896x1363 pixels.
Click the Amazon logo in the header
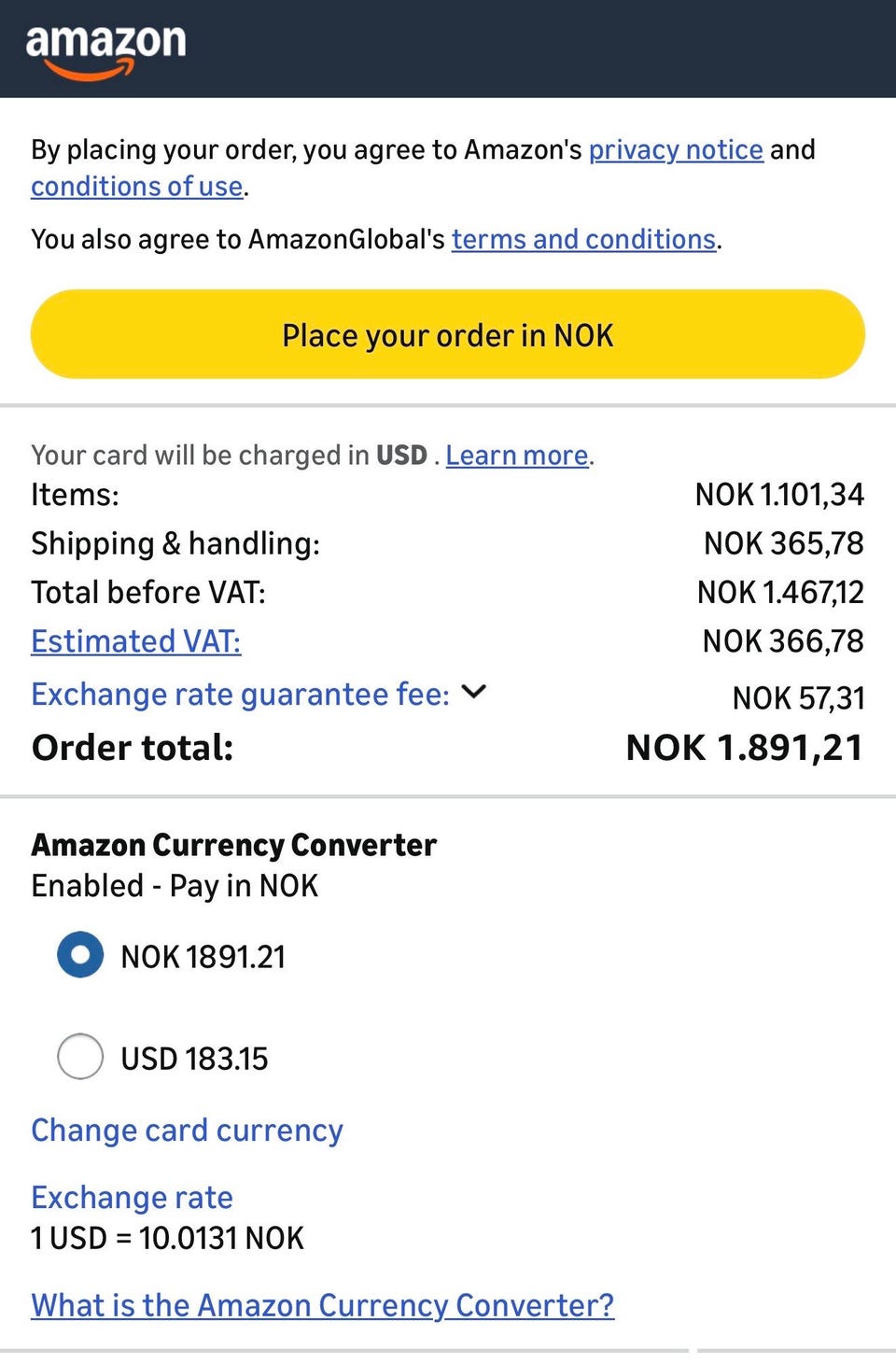tap(105, 49)
